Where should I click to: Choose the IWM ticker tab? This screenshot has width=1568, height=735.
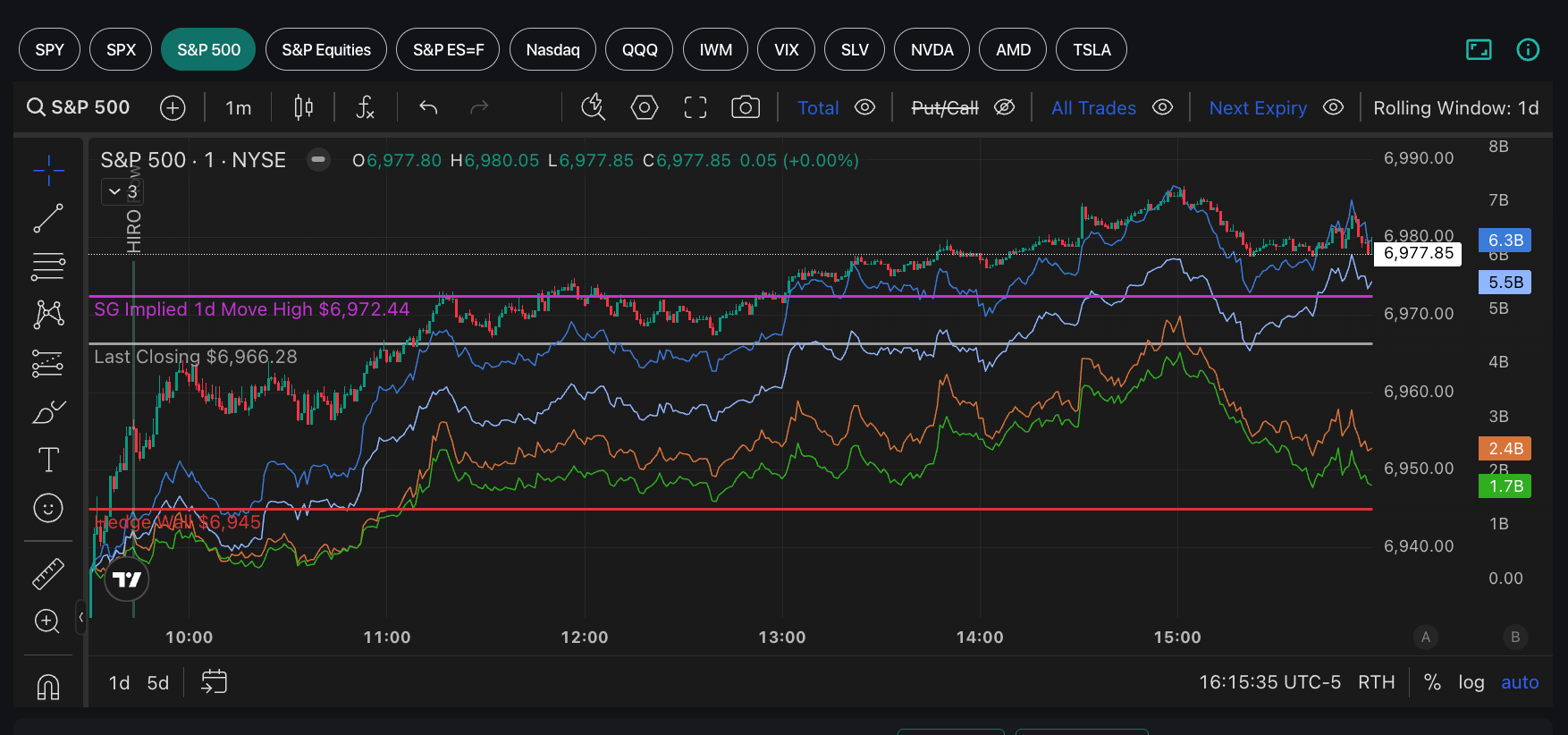coord(715,49)
